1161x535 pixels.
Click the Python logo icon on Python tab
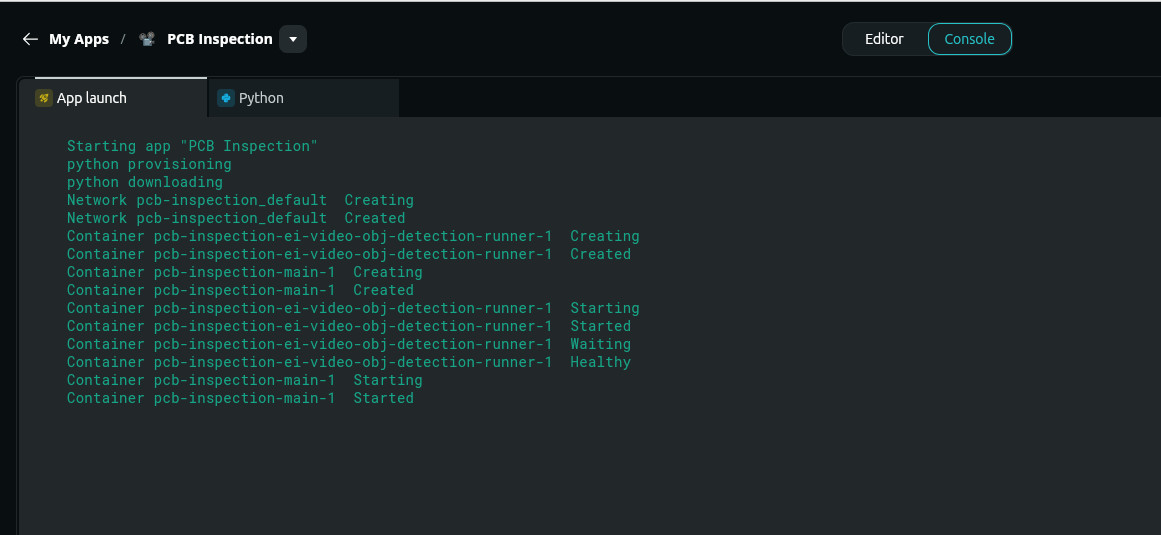[226, 98]
